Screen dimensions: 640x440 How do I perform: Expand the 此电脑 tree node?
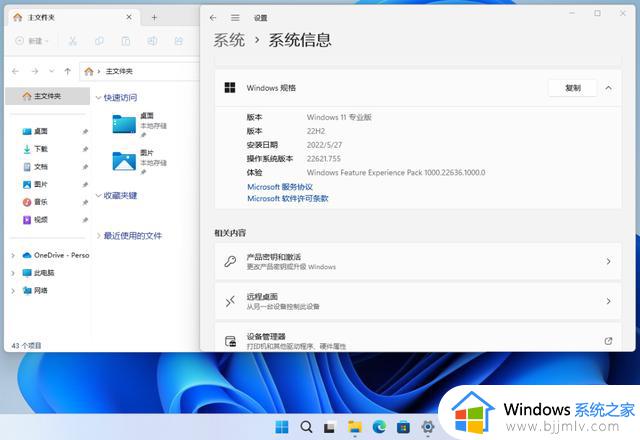pos(13,273)
